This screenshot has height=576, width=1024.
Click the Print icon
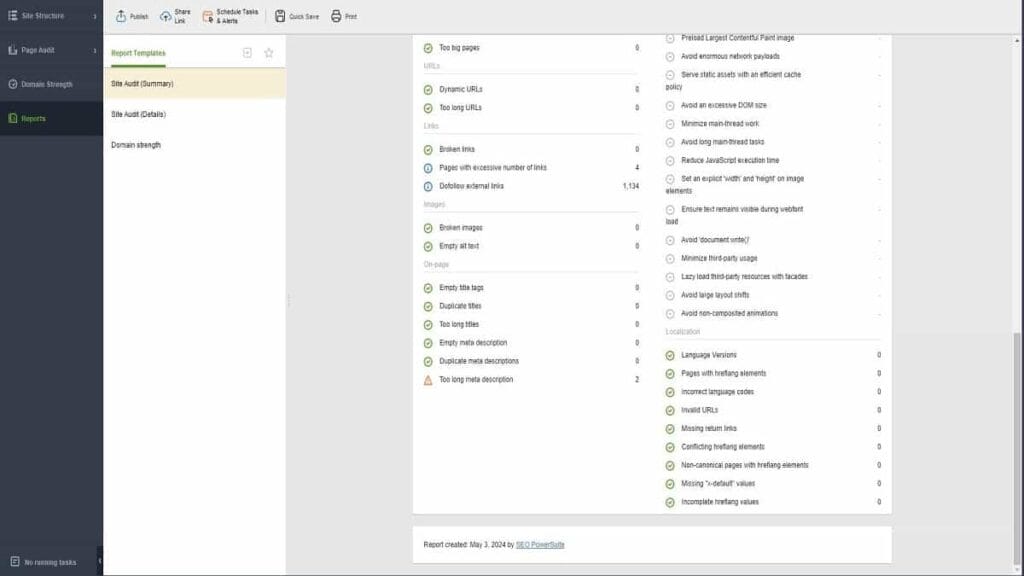coord(336,16)
